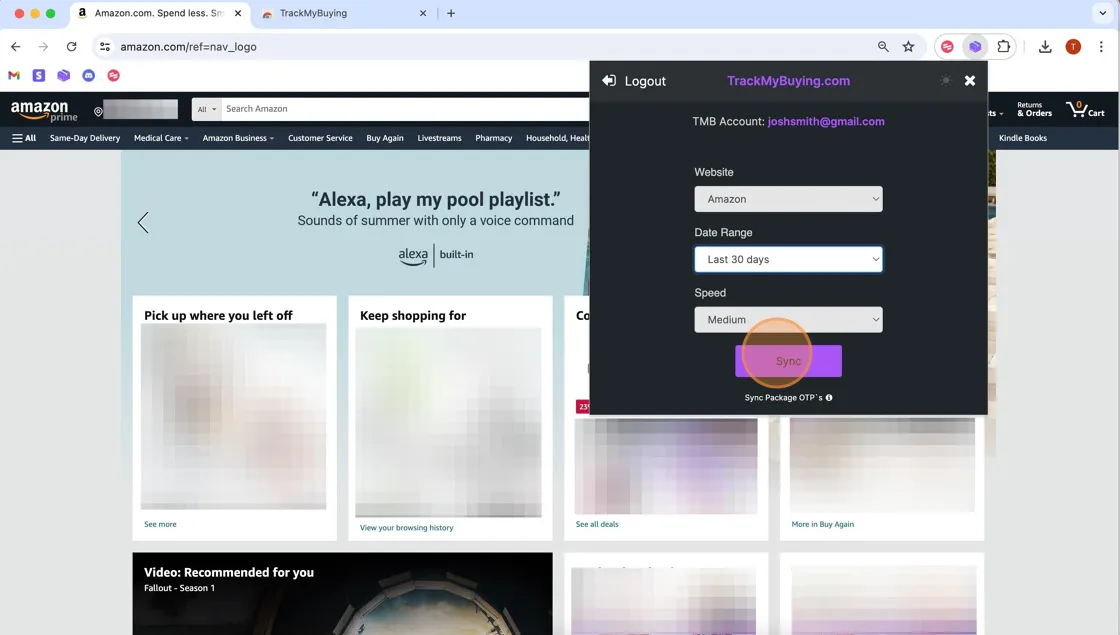Viewport: 1120px width, 635px height.
Task: Click the delivery location pin icon
Action: click(99, 111)
